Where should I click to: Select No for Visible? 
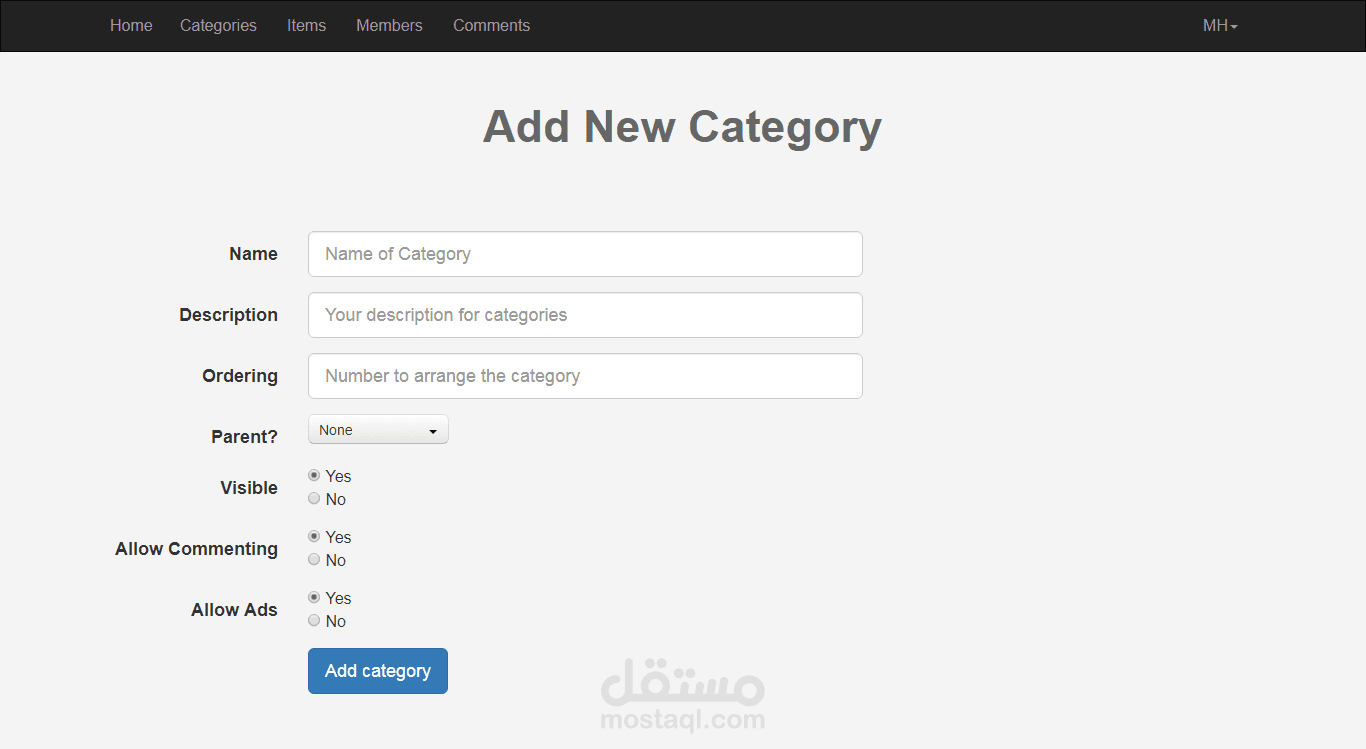pyautogui.click(x=314, y=499)
